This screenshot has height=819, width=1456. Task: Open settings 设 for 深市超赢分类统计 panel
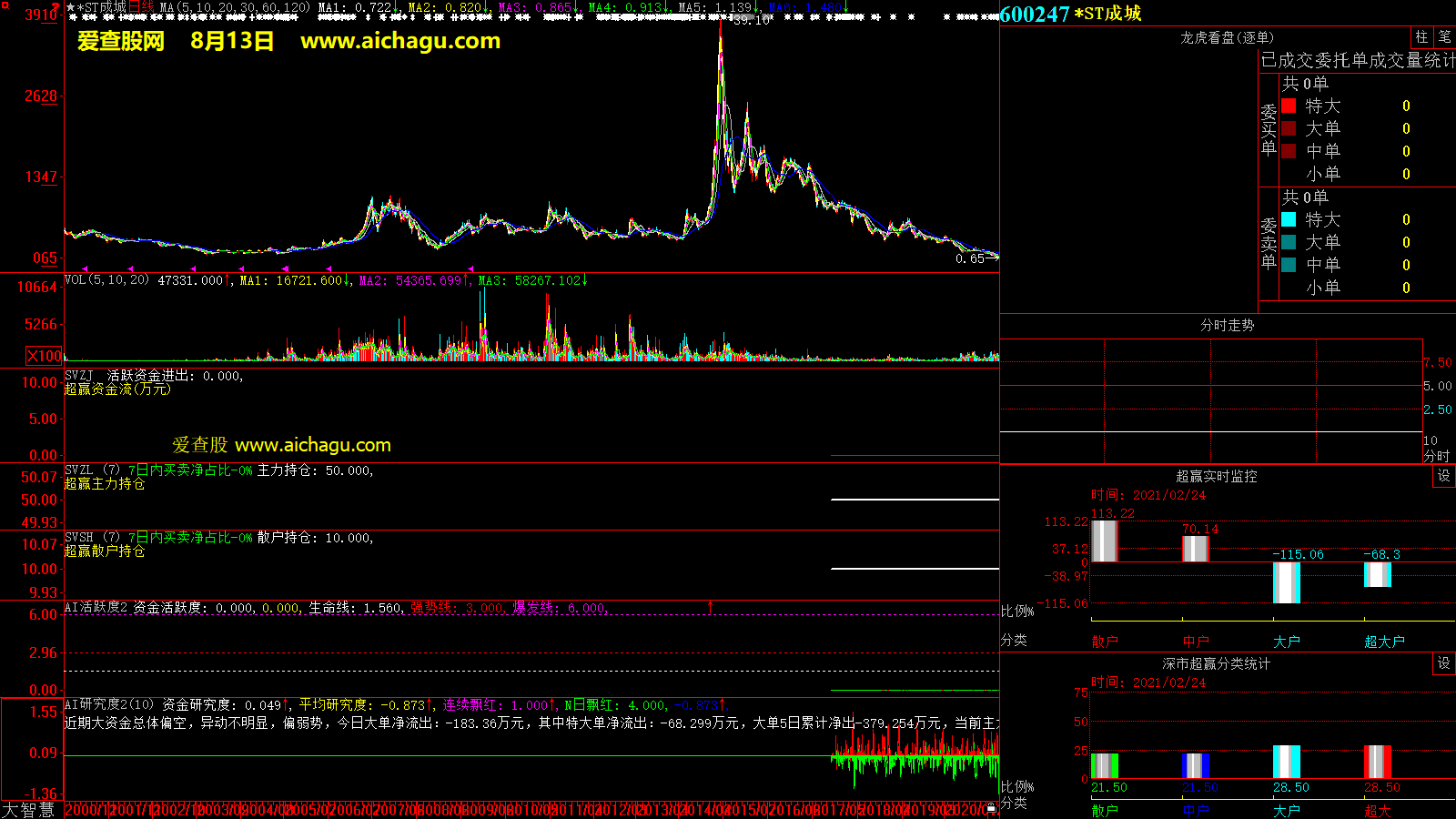(x=1444, y=663)
